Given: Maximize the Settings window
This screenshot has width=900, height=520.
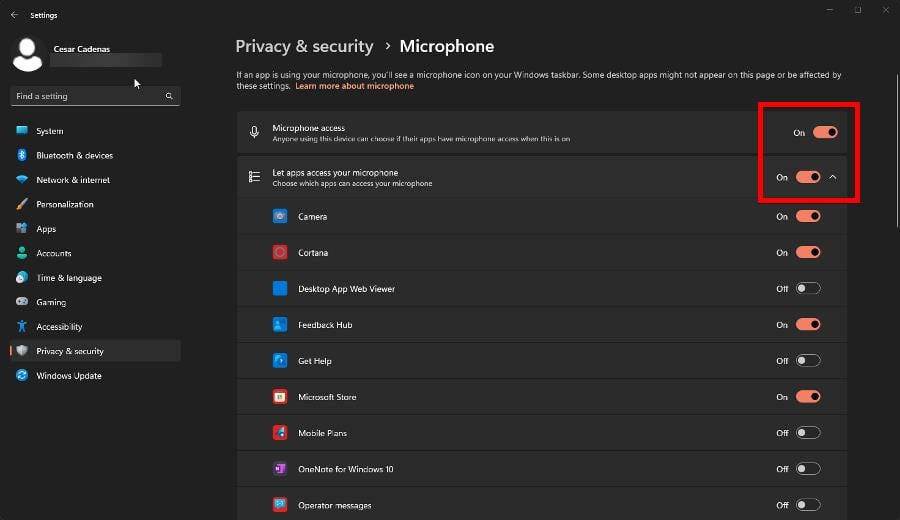Looking at the screenshot, I should (858, 10).
